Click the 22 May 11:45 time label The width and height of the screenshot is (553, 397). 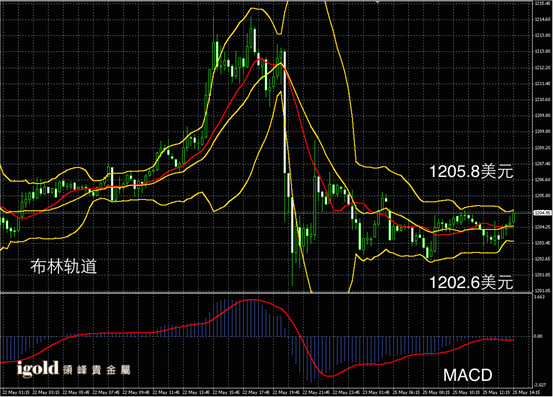167,392
